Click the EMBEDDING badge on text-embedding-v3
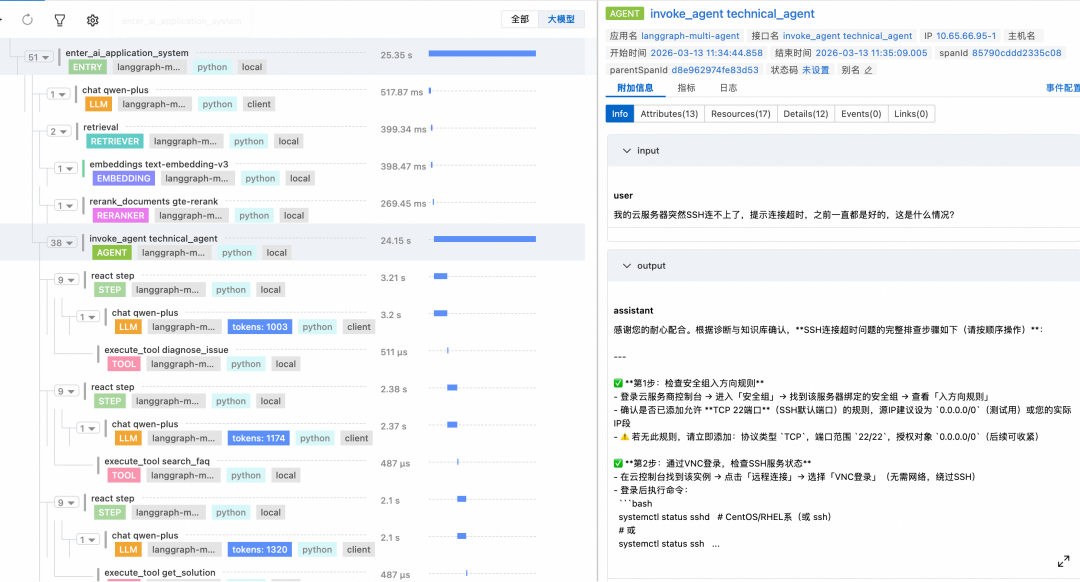 click(123, 177)
